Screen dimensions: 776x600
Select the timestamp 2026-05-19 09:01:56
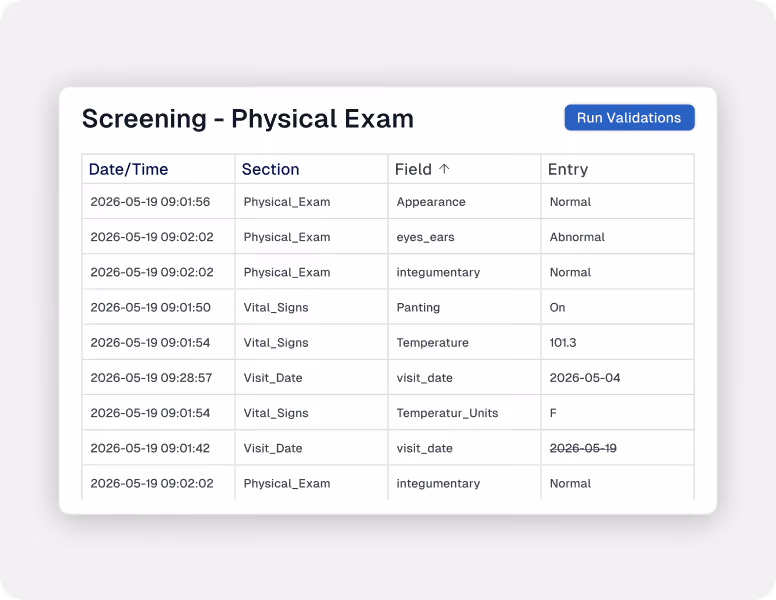point(150,201)
